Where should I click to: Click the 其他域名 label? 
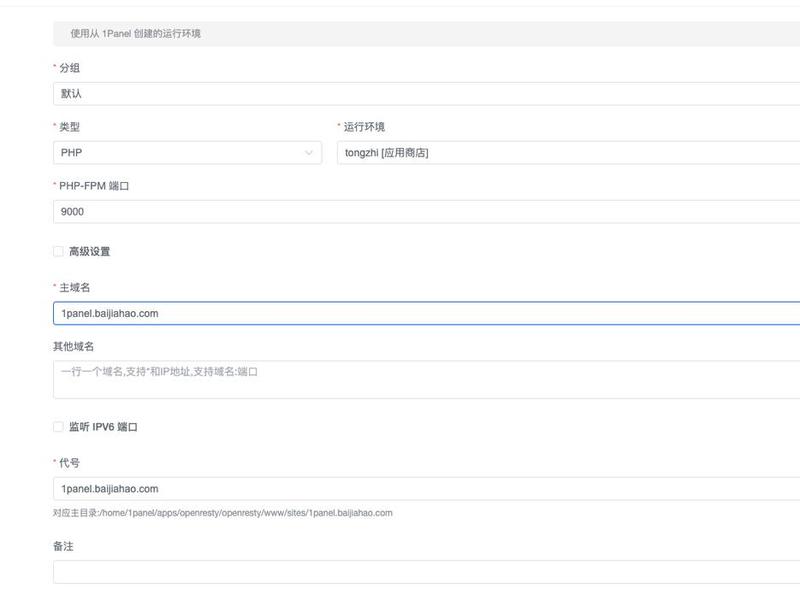tap(73, 346)
